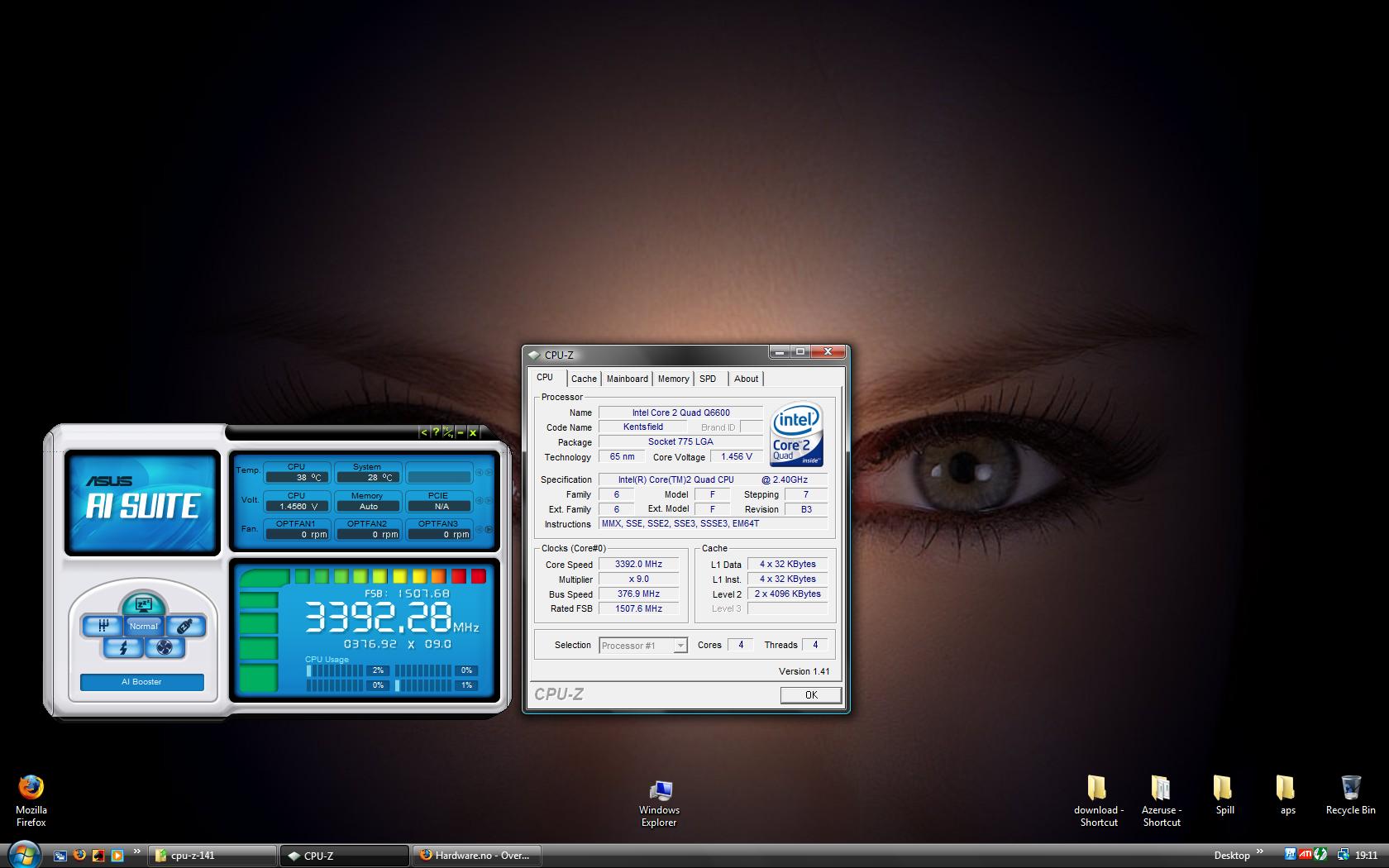Screen dimensions: 1389x868
Task: Launch Firefox from the quick launch bar
Action: point(79,856)
